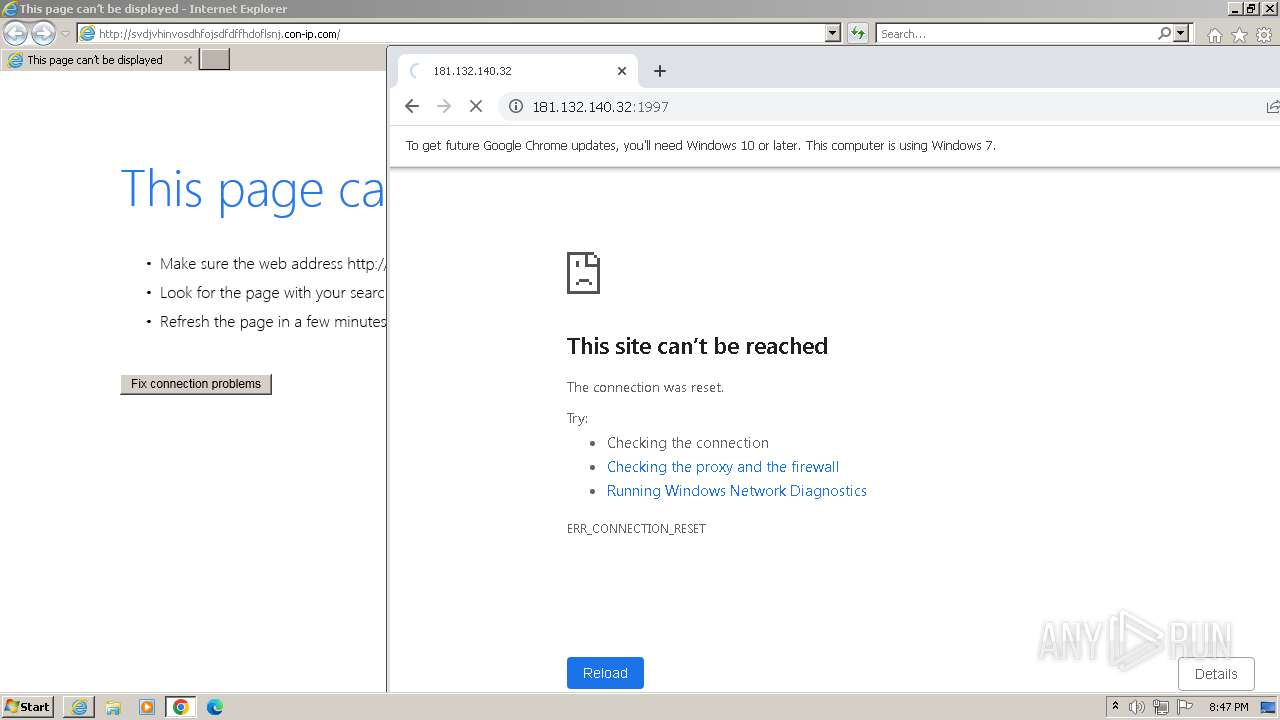
Task: Open the volume tray icon
Action: coord(1137,707)
